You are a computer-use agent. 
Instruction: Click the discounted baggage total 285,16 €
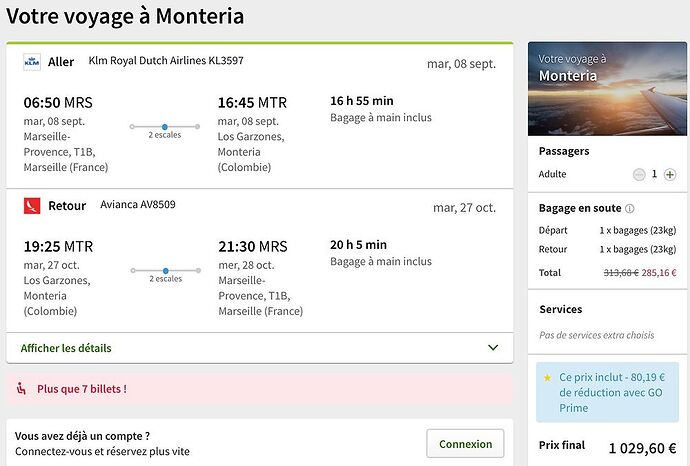pos(659,273)
